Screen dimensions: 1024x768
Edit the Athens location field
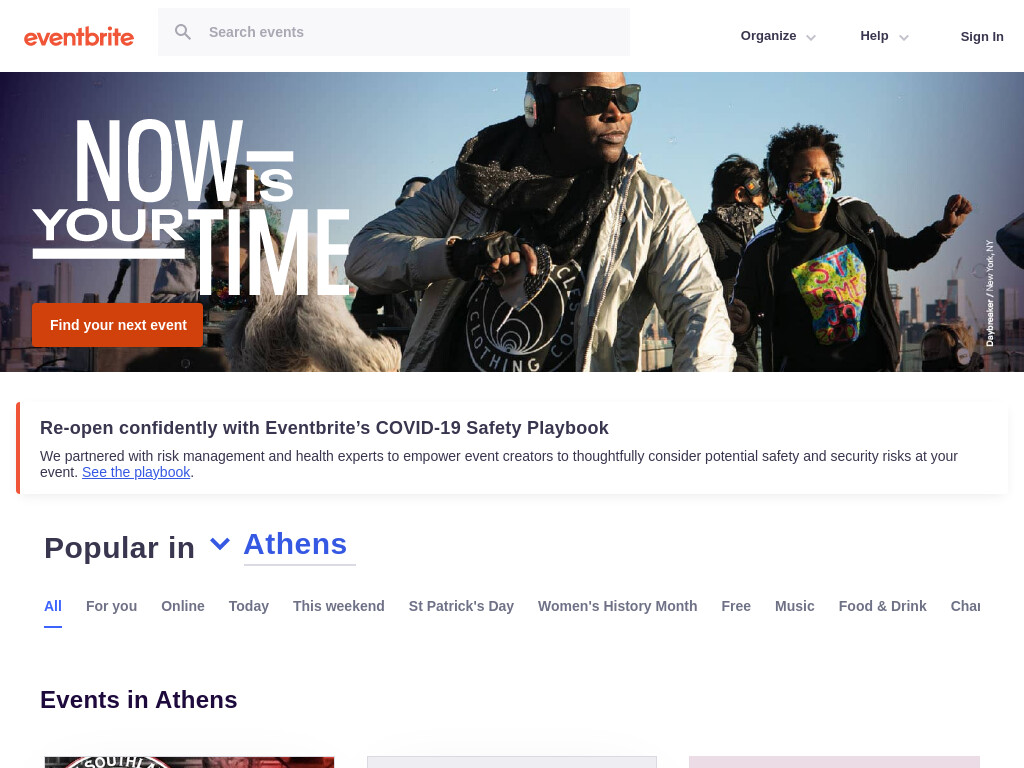click(299, 545)
